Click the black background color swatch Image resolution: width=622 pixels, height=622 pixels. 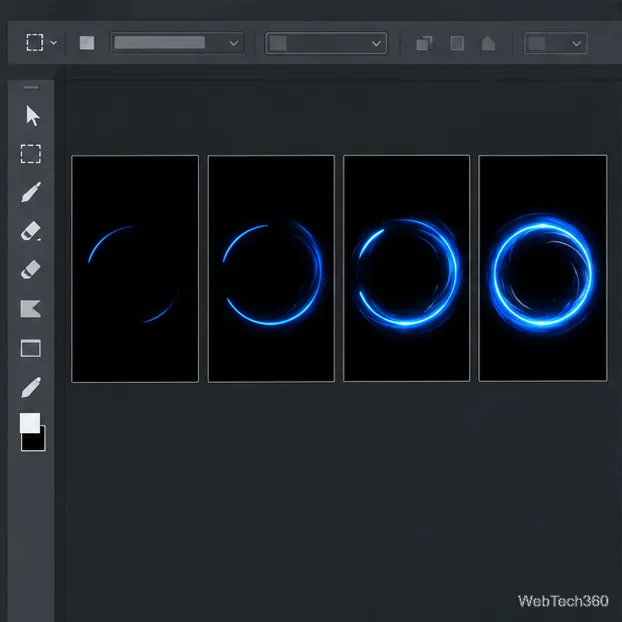(34, 441)
